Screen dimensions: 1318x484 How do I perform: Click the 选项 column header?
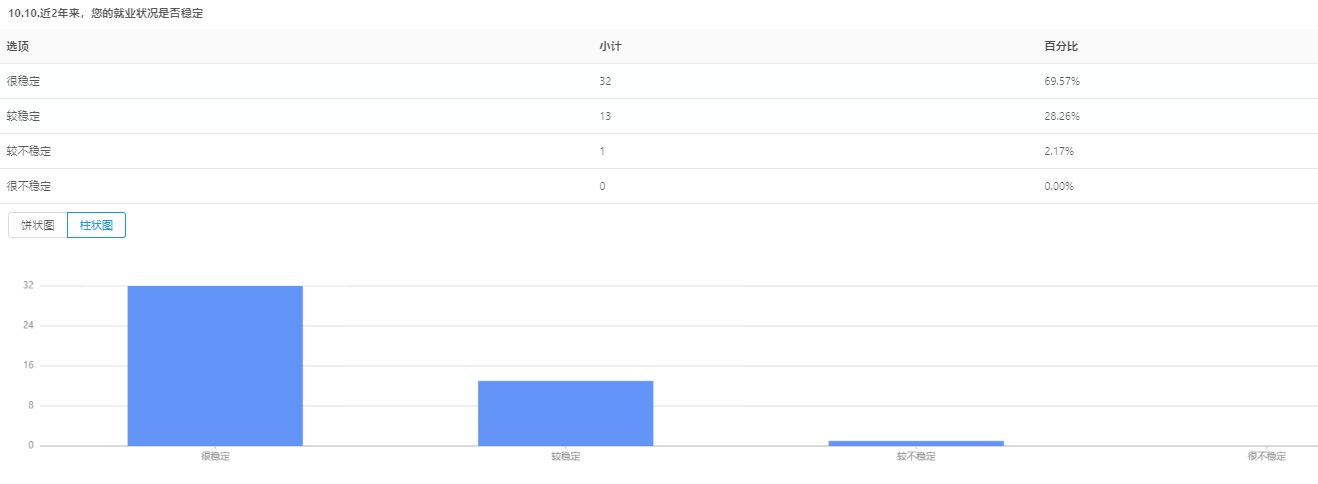pos(17,47)
